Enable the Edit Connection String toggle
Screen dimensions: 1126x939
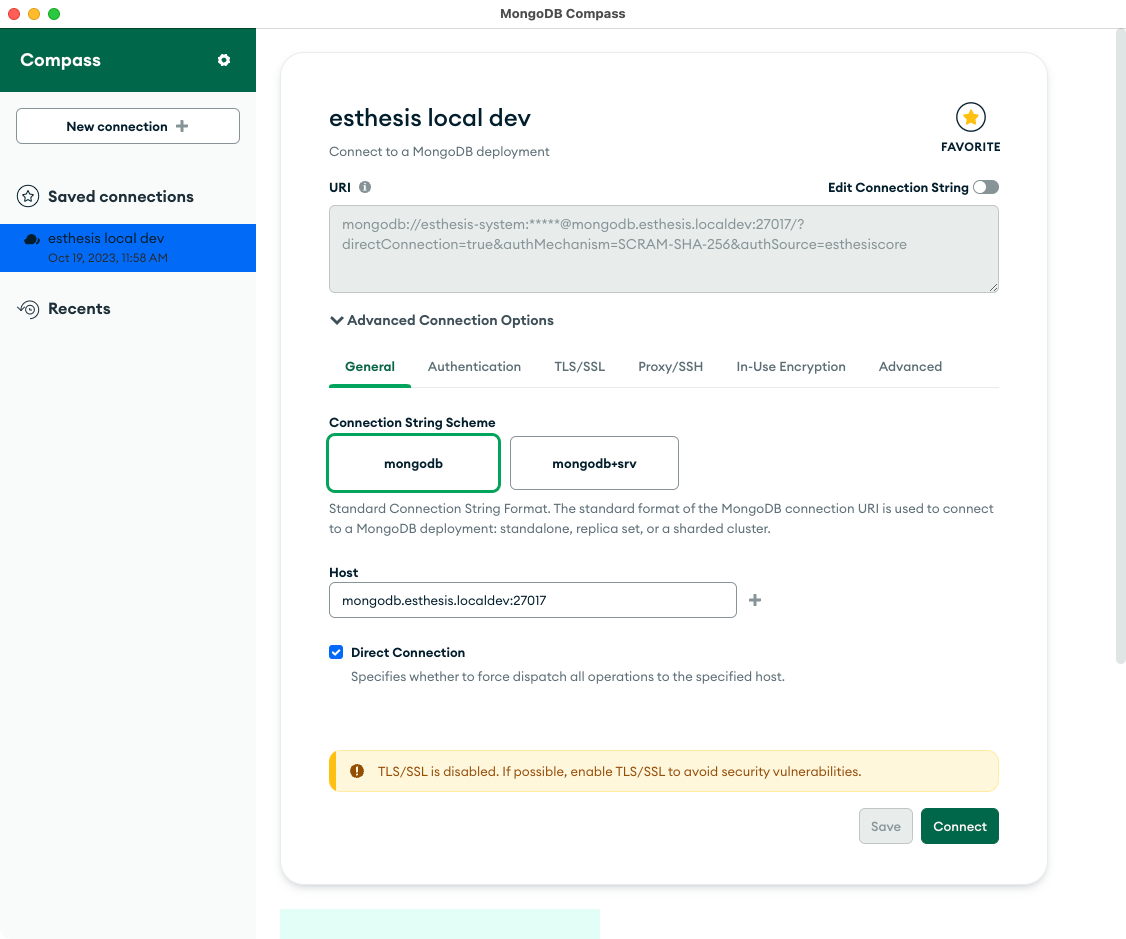tap(985, 187)
